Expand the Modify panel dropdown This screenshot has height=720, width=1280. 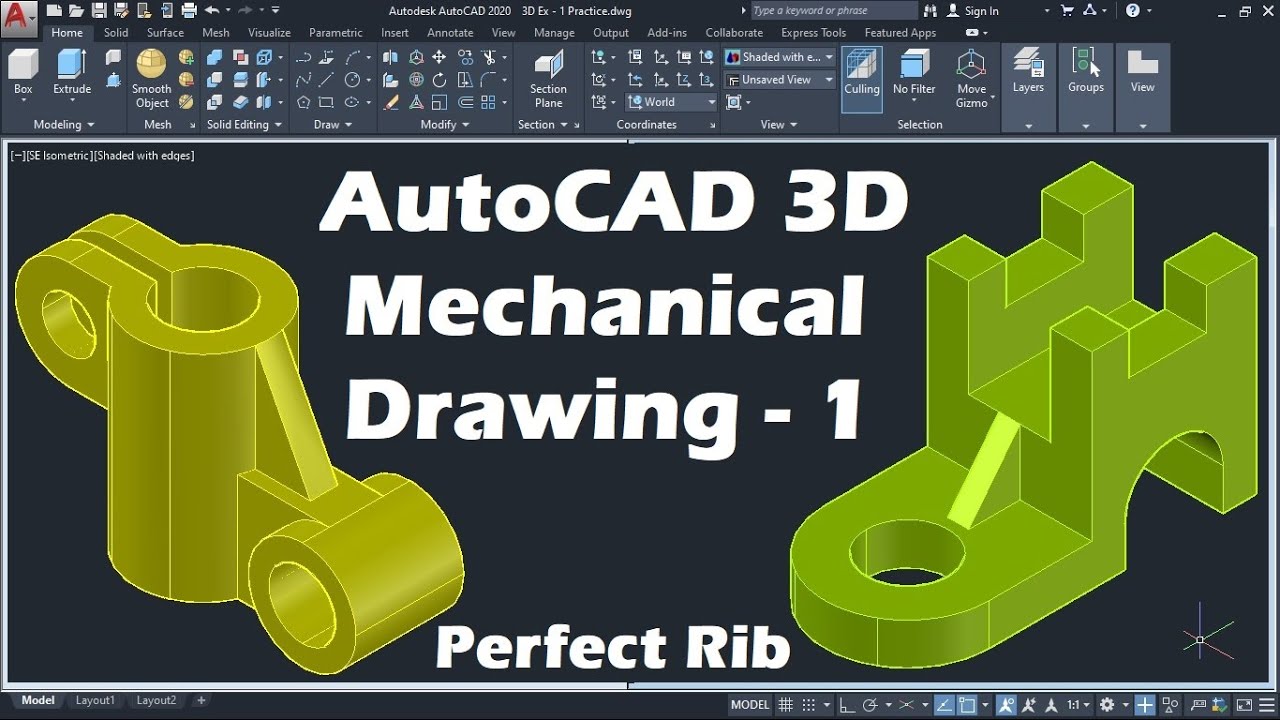(445, 124)
